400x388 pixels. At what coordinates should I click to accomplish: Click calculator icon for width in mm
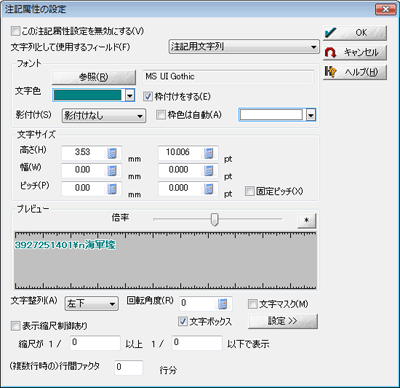click(x=112, y=171)
